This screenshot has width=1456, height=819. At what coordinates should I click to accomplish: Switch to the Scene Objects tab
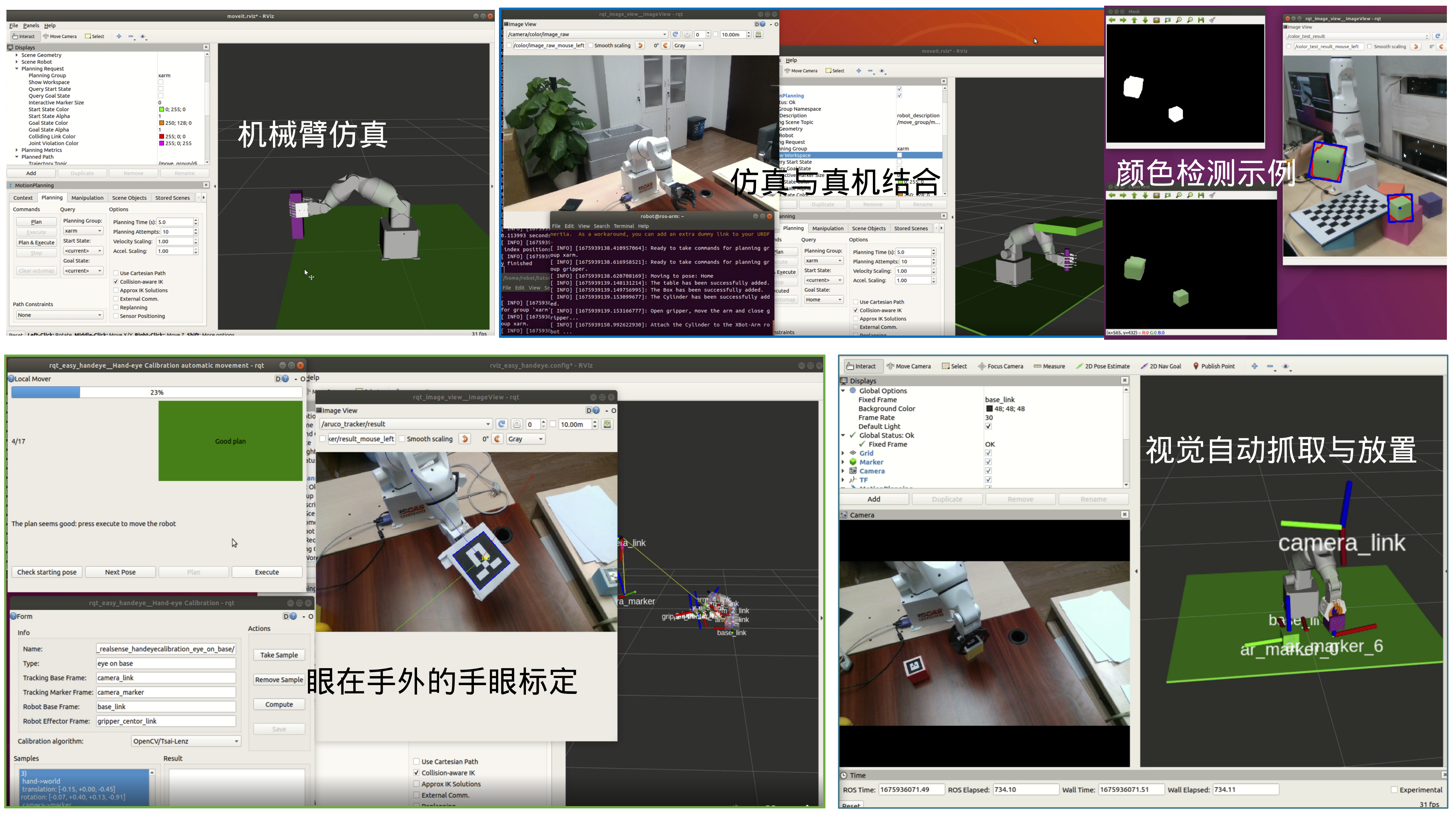point(129,198)
